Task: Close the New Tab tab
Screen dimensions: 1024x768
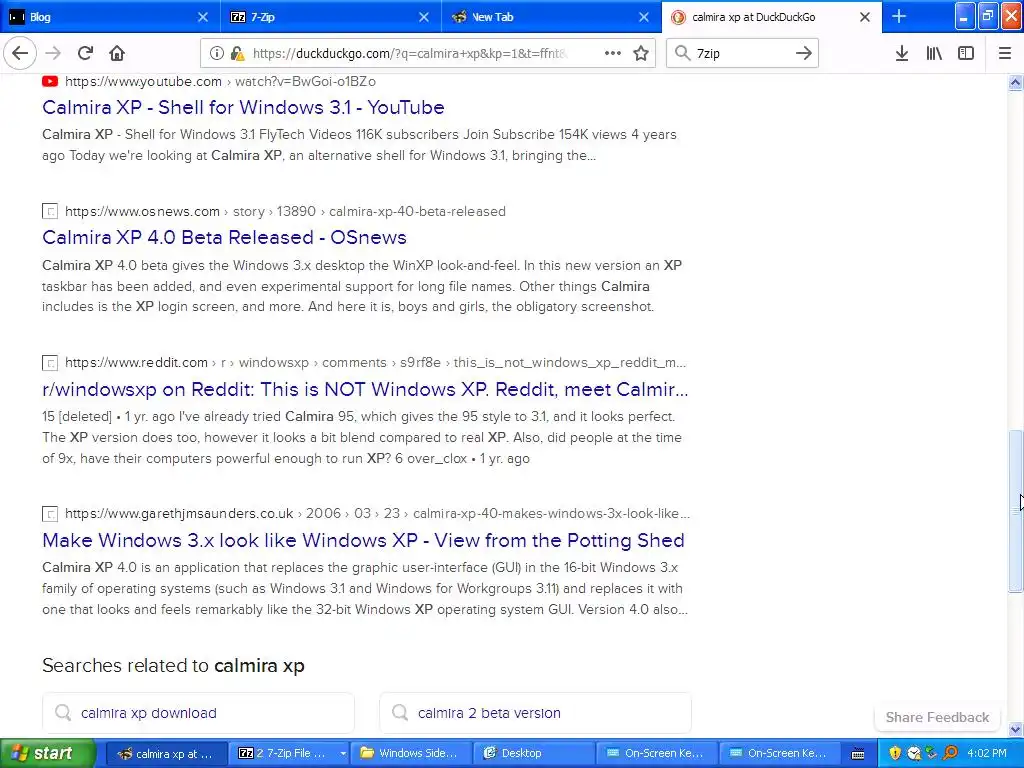Action: click(644, 17)
